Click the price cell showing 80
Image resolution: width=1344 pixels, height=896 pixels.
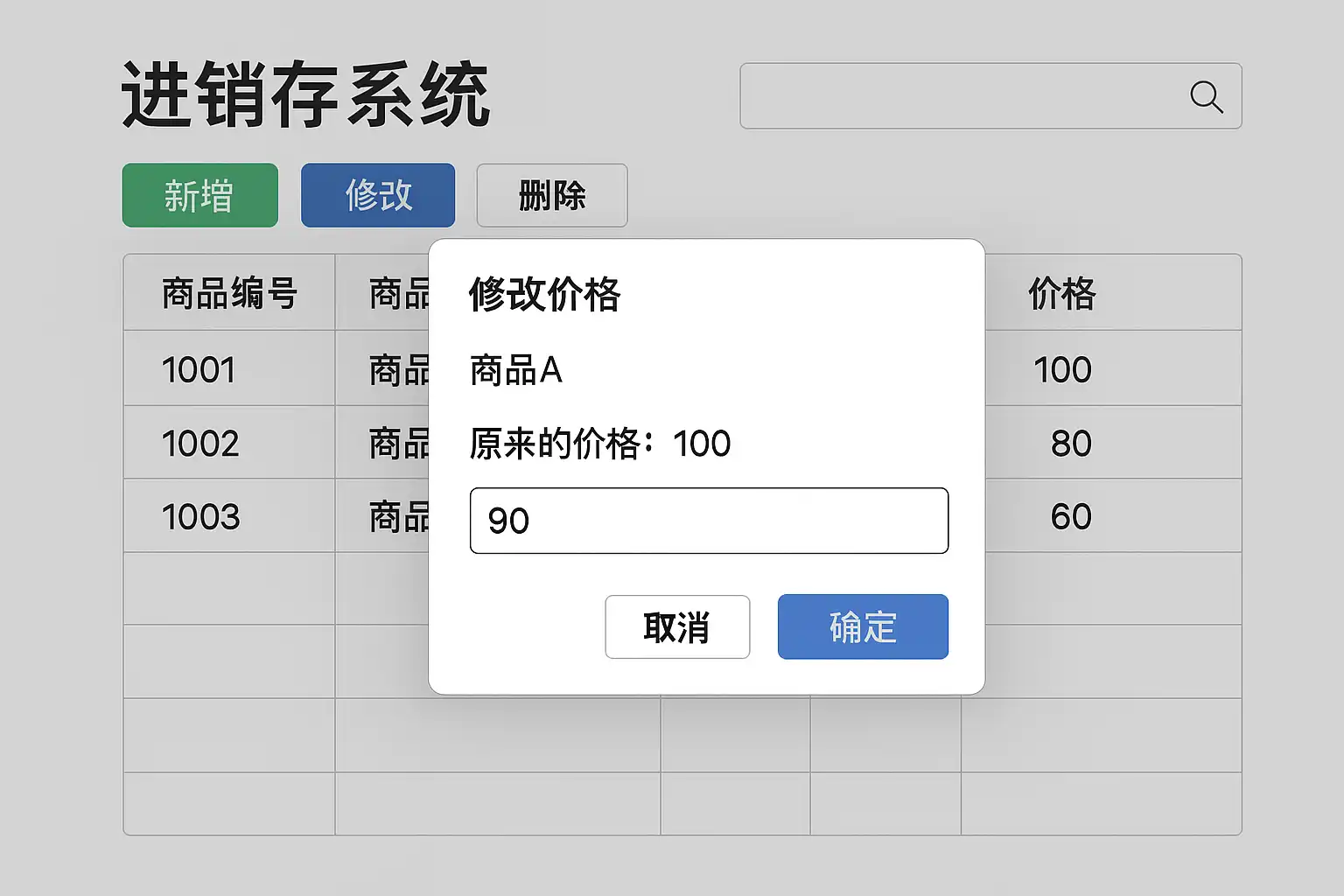[x=1071, y=443]
